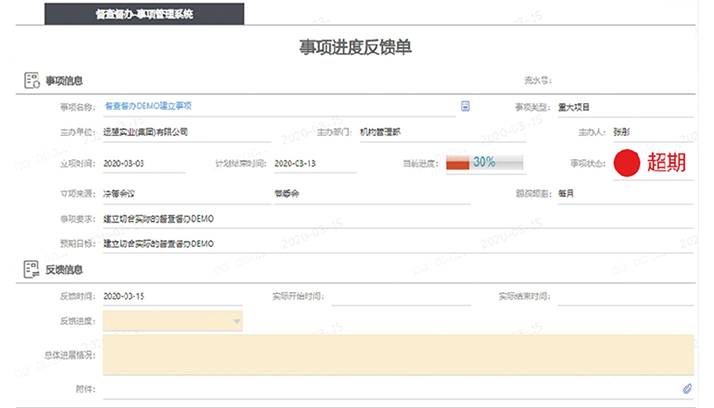The image size is (714, 408).
Task: Click the 附件 attachment line
Action: (392, 389)
